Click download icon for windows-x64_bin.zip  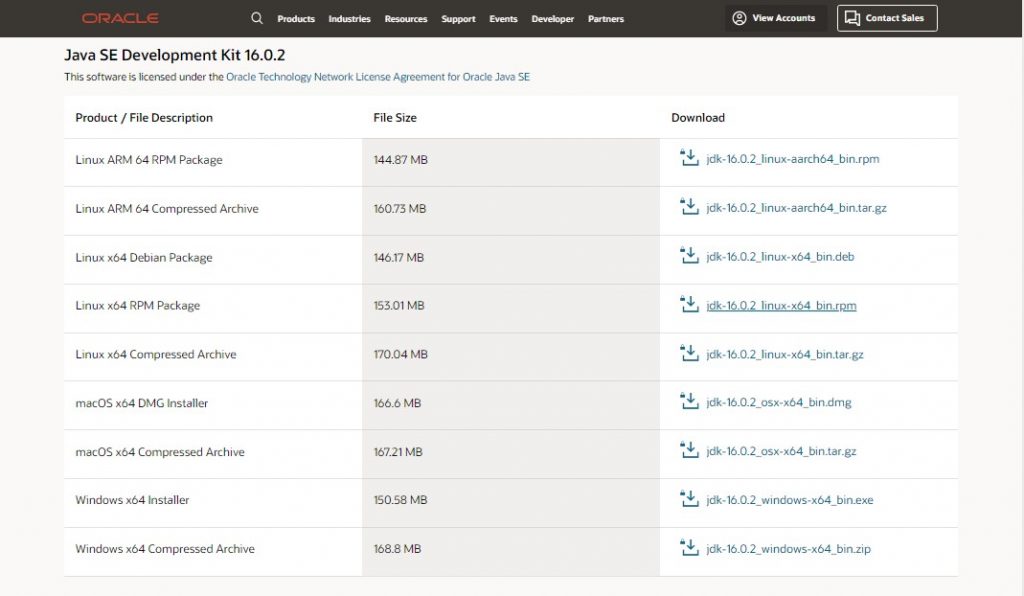coord(689,548)
